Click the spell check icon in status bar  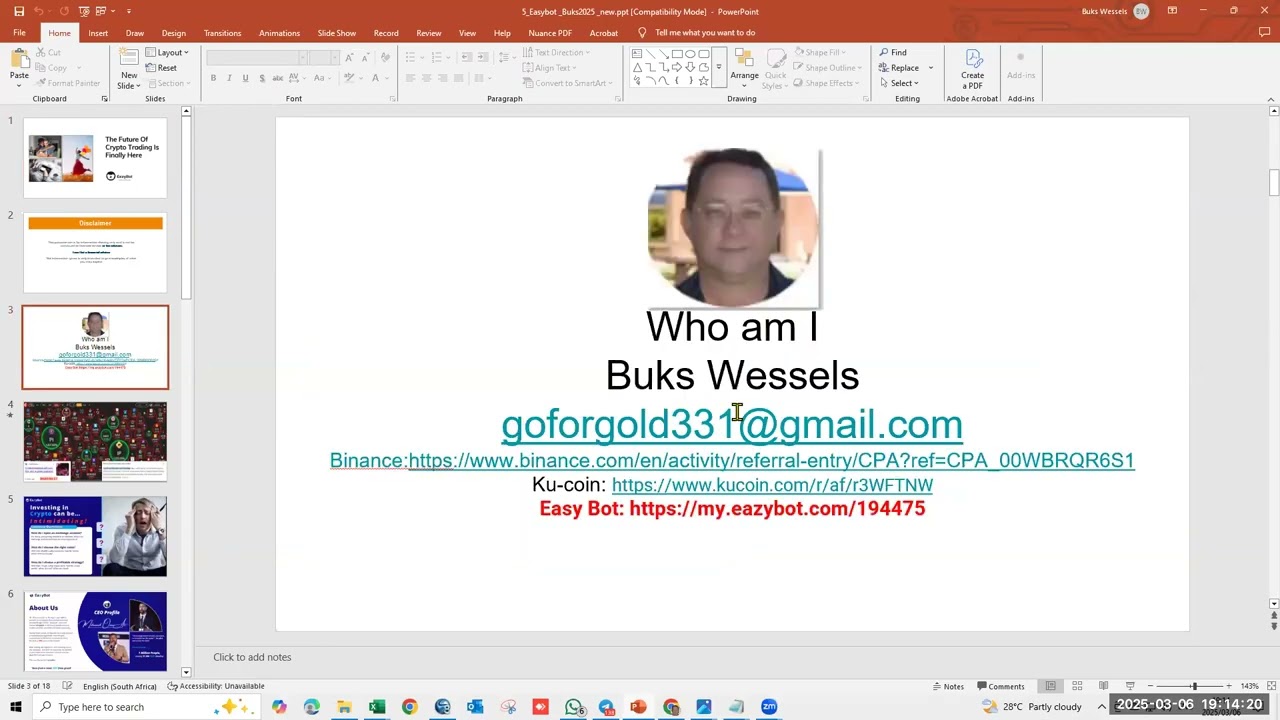pyautogui.click(x=68, y=686)
